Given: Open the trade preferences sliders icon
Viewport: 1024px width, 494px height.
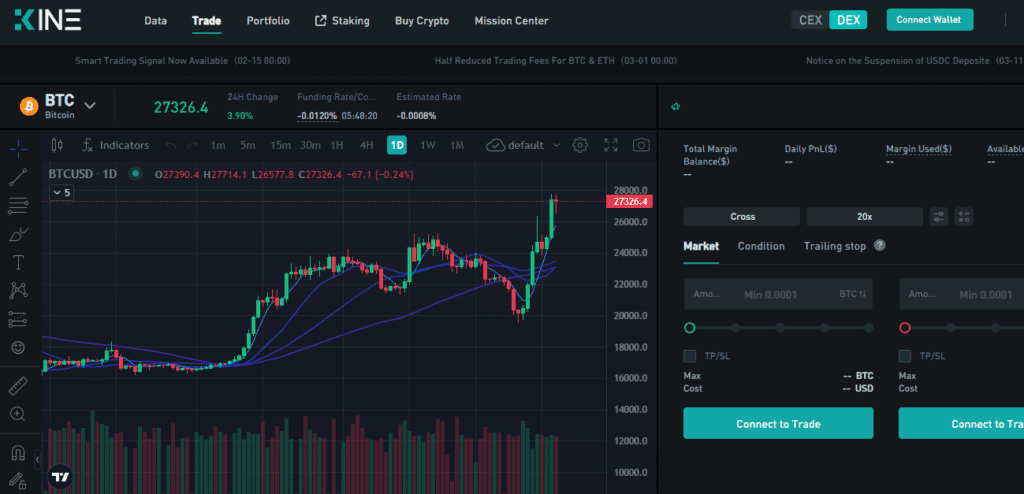Looking at the screenshot, I should (x=938, y=217).
